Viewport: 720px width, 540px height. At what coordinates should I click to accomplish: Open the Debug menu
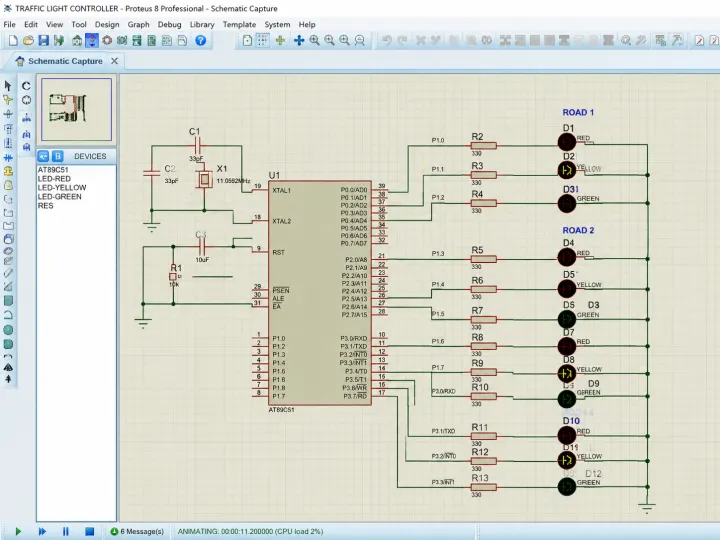click(x=169, y=24)
